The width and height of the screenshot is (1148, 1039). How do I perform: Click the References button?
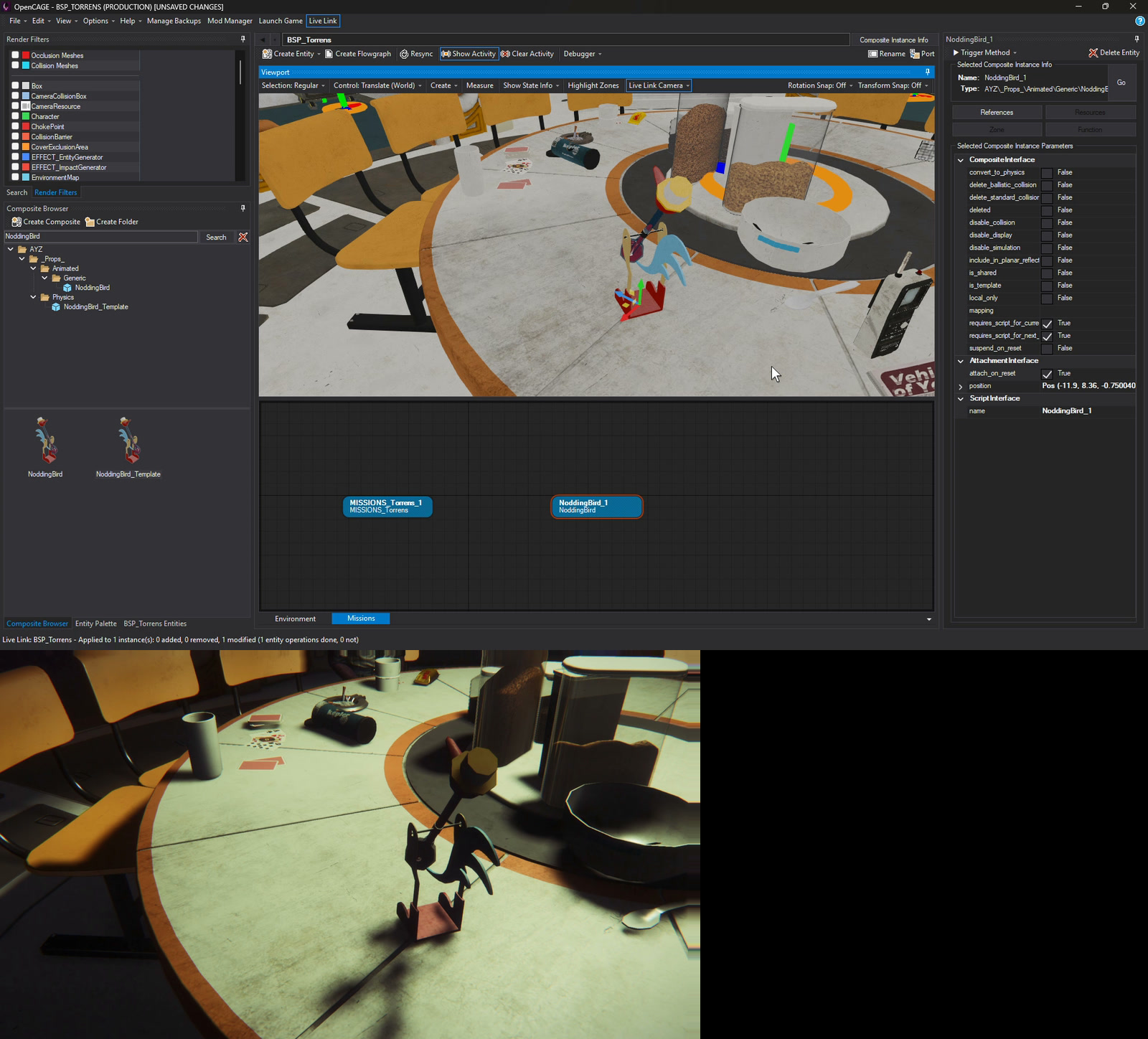click(997, 112)
